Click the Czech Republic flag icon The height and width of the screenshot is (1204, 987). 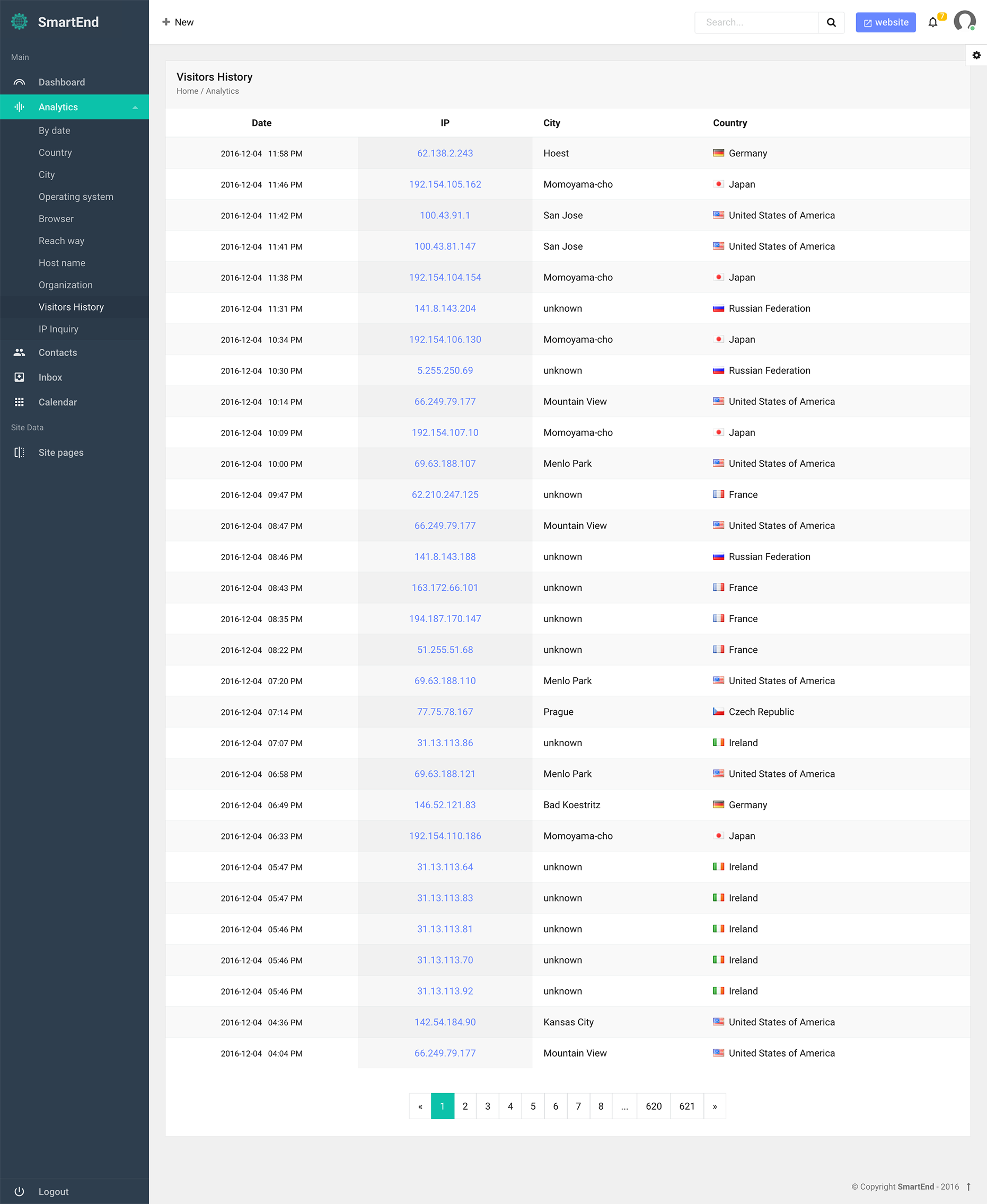coord(719,712)
